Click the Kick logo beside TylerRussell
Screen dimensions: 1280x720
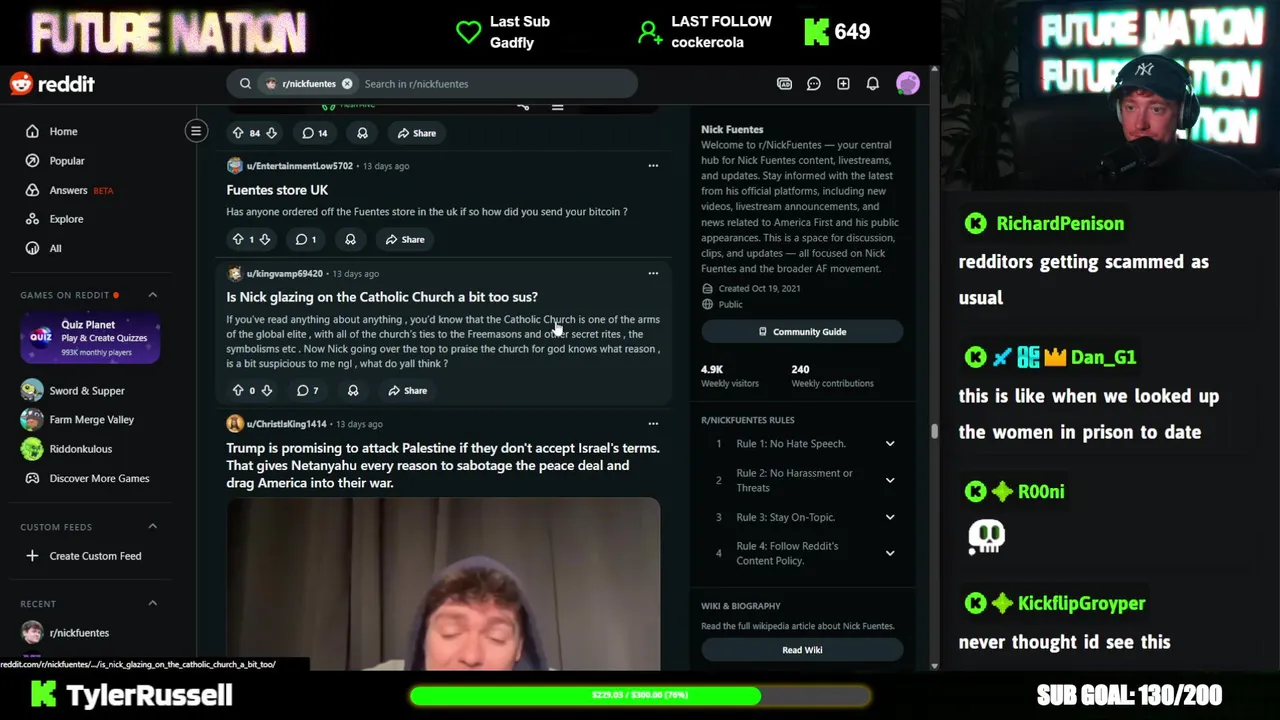(x=43, y=694)
